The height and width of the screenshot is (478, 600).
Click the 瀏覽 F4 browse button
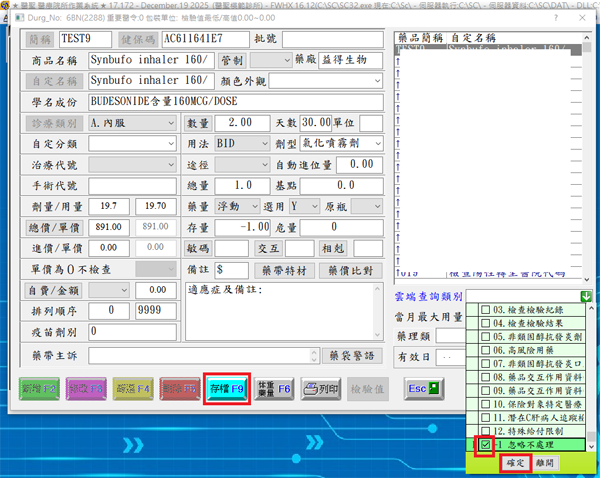(133, 387)
